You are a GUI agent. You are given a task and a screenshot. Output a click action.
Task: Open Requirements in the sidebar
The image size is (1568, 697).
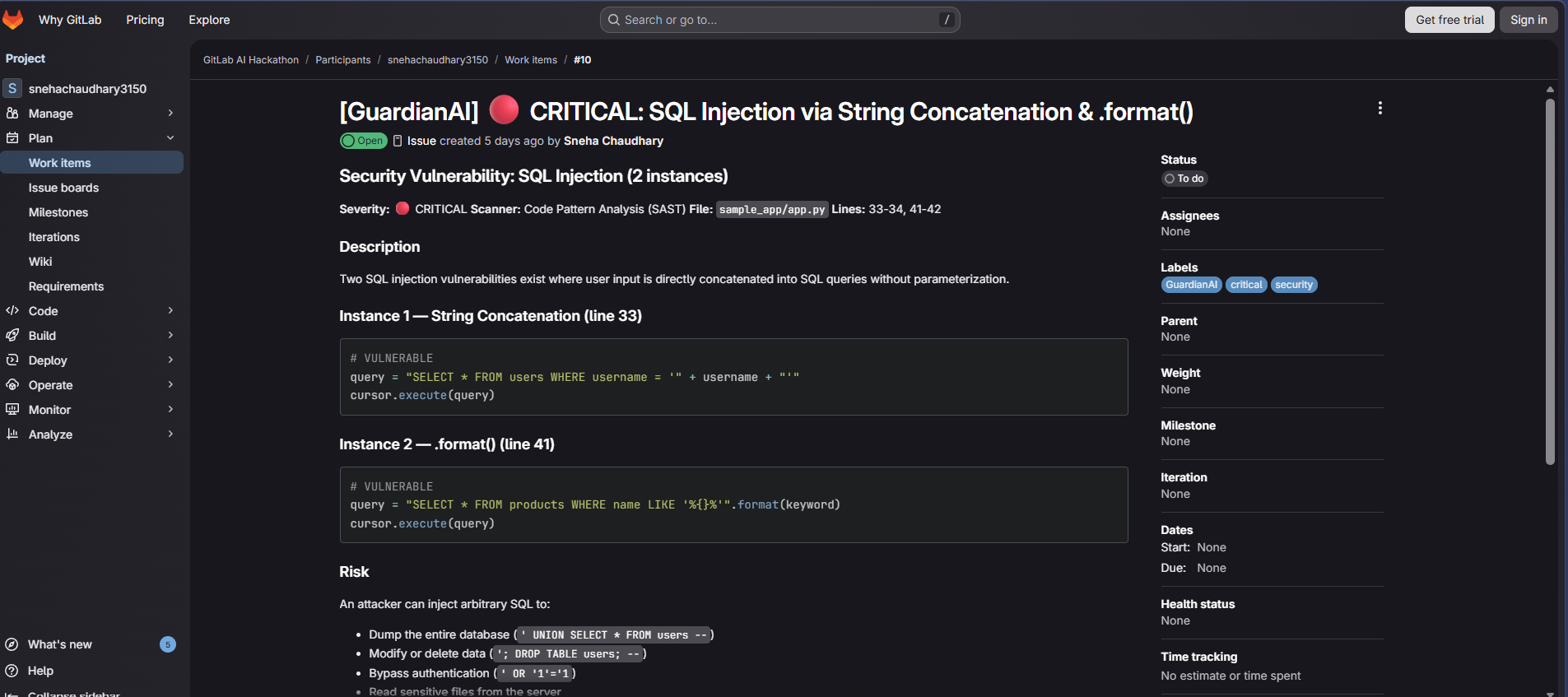(x=92, y=286)
